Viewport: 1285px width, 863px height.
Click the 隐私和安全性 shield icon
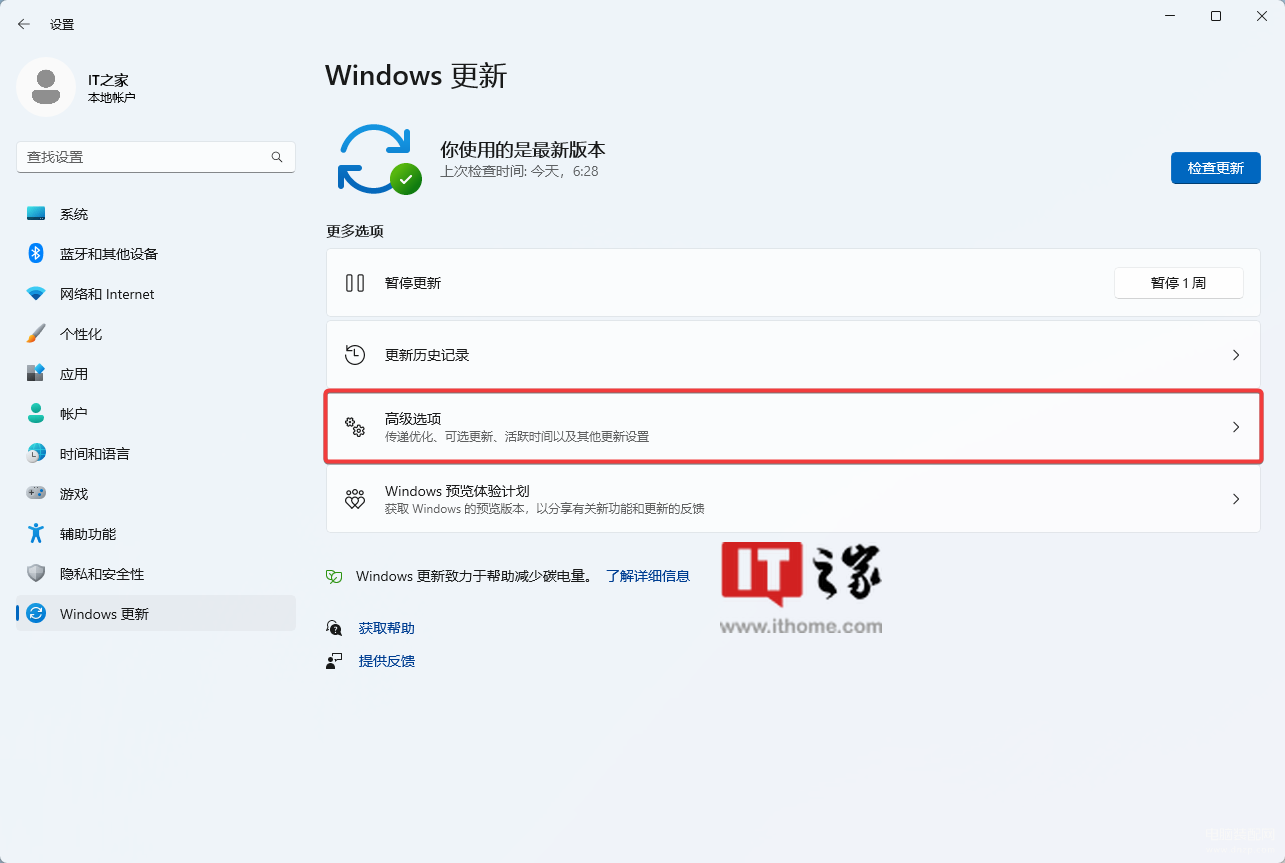tap(36, 574)
